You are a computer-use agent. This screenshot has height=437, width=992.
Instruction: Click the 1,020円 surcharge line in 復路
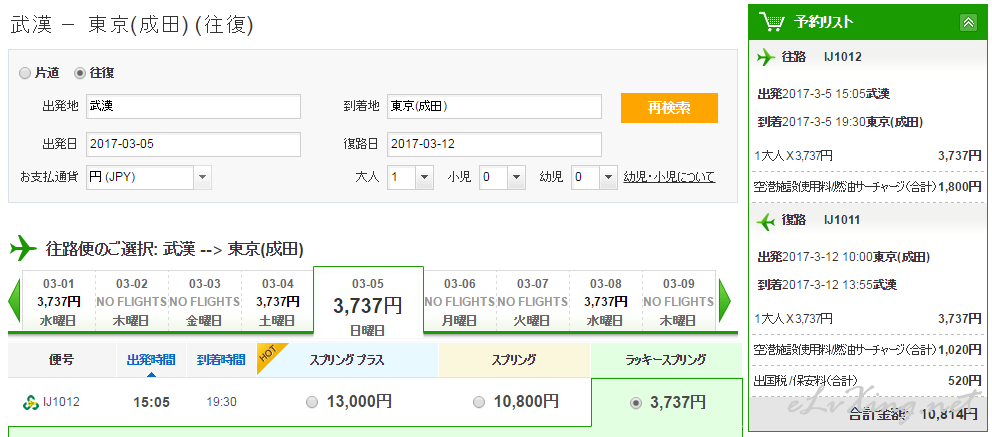pos(868,349)
